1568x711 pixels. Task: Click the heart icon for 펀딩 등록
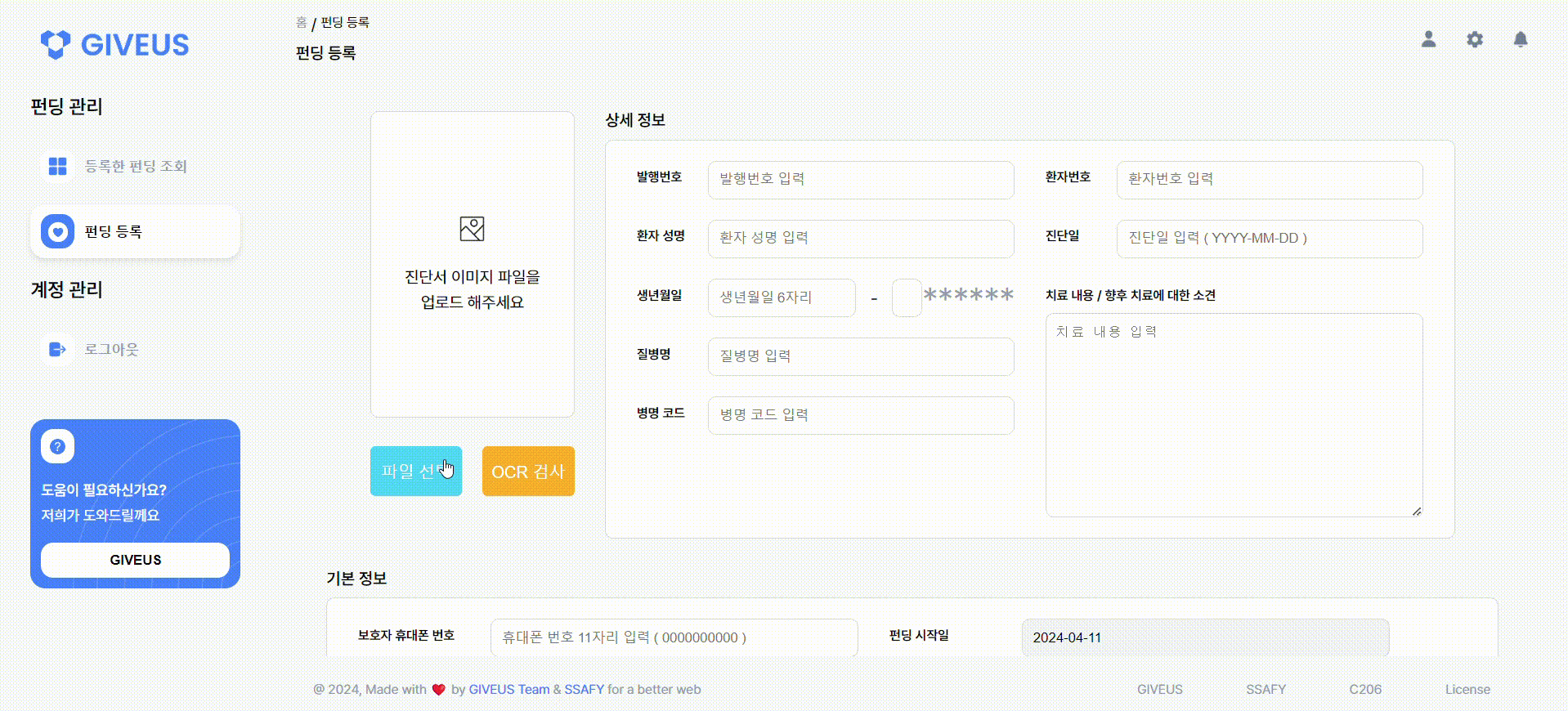tap(57, 231)
